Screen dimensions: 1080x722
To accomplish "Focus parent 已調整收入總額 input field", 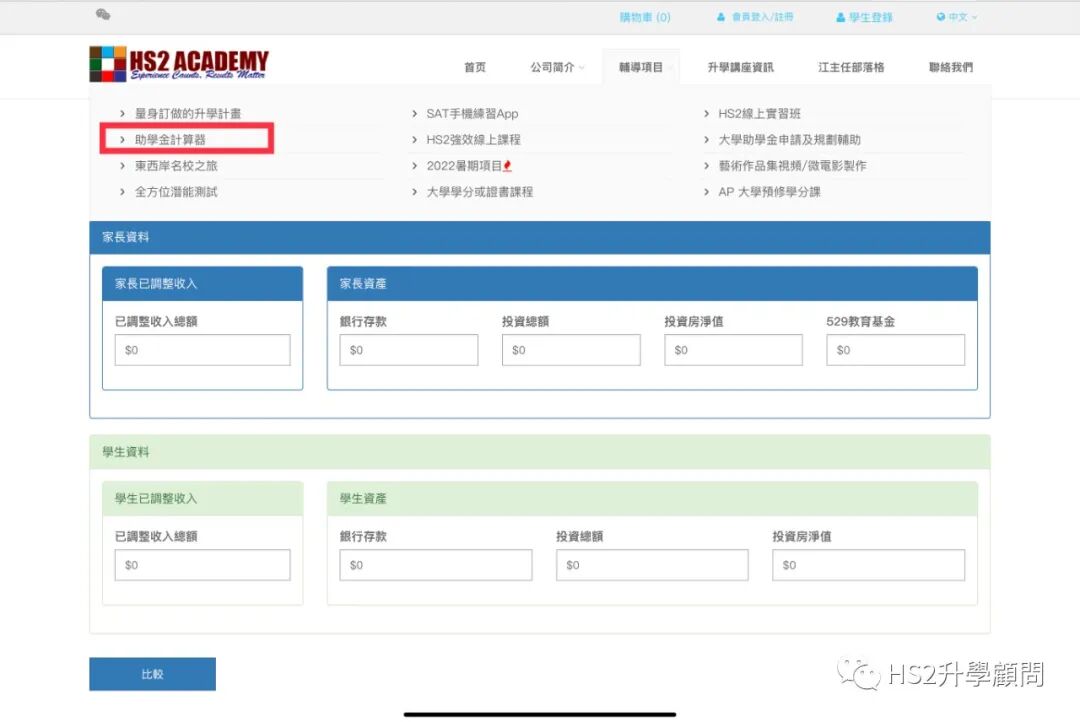I will pos(202,350).
